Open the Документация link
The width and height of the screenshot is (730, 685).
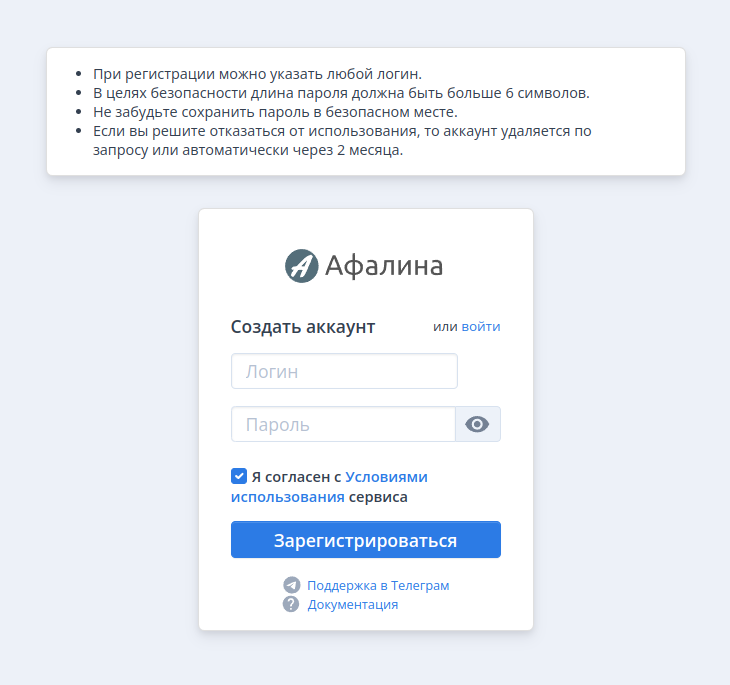(353, 604)
